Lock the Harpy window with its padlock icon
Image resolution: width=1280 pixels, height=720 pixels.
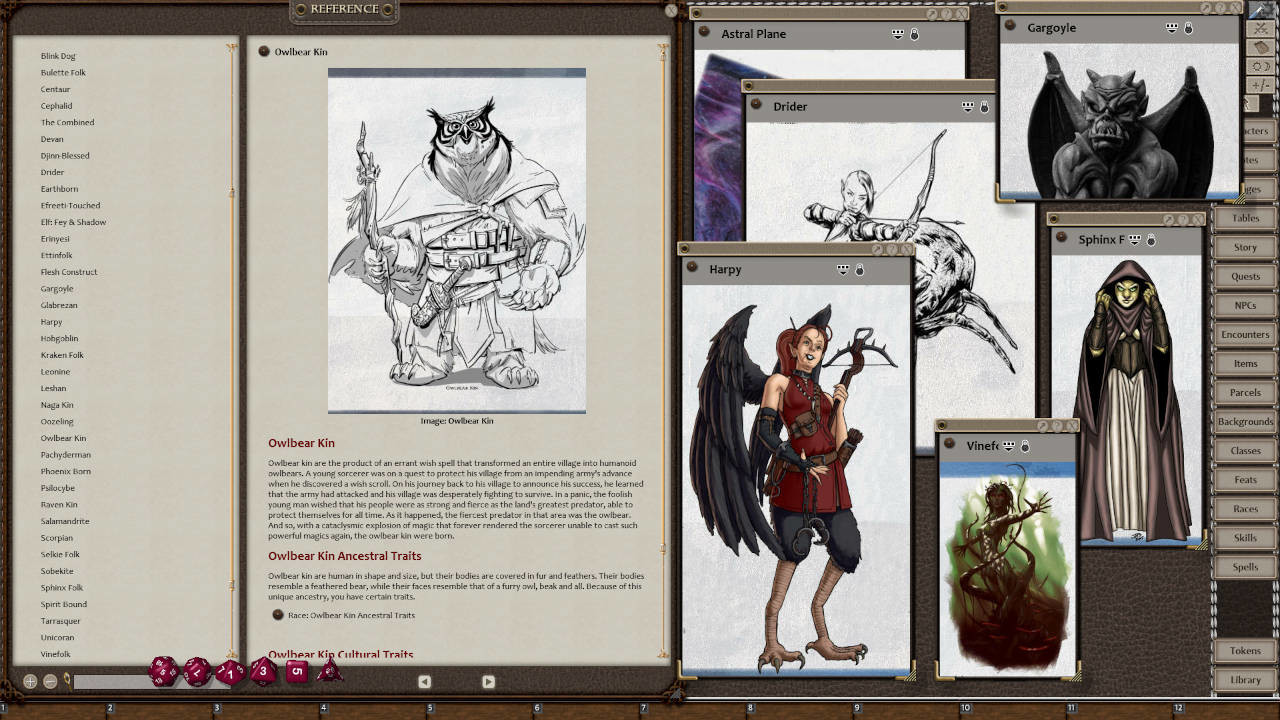tap(860, 270)
